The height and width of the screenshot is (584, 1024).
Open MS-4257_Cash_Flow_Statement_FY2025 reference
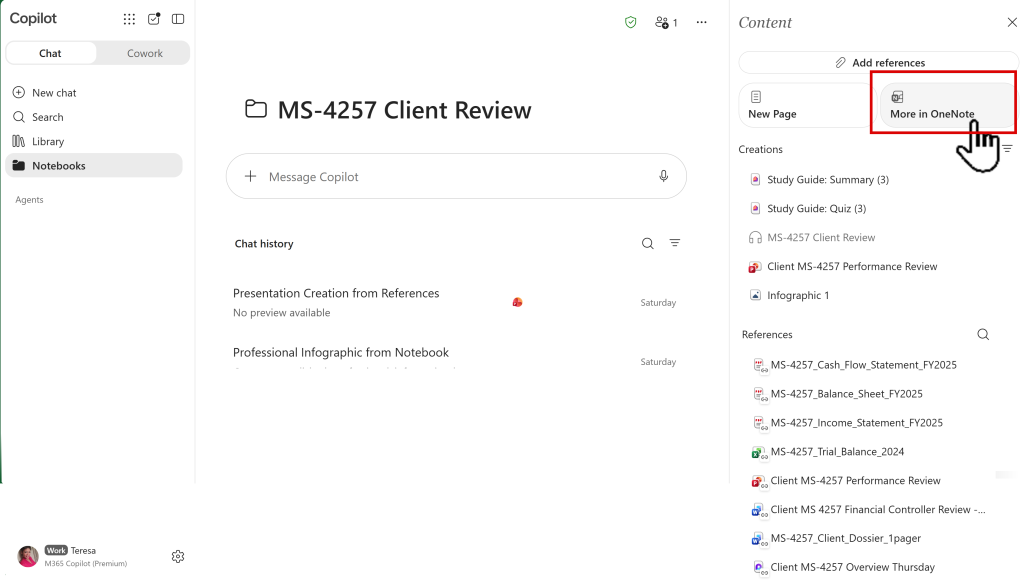pos(863,365)
